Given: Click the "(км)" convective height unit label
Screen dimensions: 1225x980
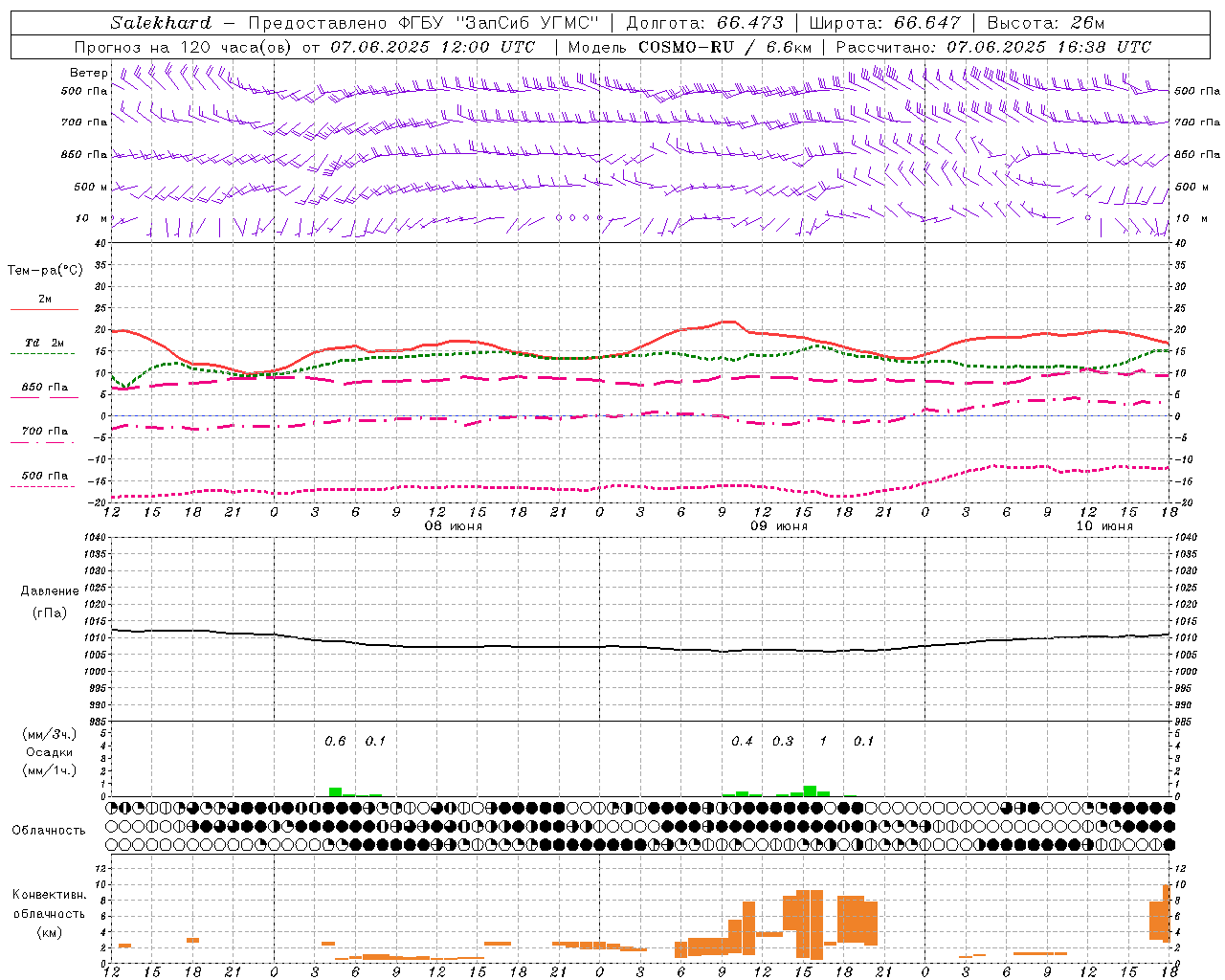Looking at the screenshot, I should pos(50,932).
